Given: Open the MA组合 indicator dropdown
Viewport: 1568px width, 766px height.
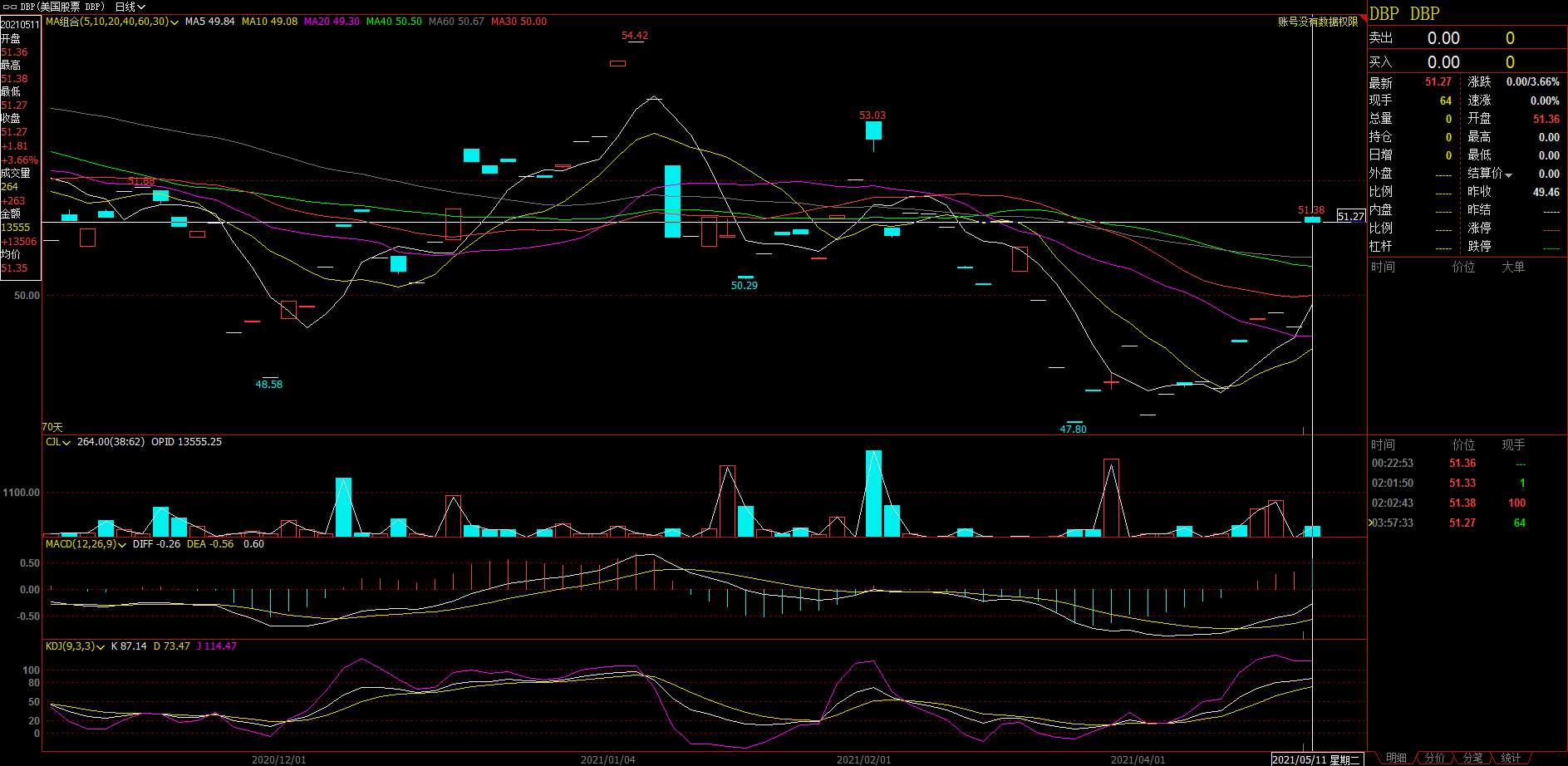Looking at the screenshot, I should (x=111, y=22).
